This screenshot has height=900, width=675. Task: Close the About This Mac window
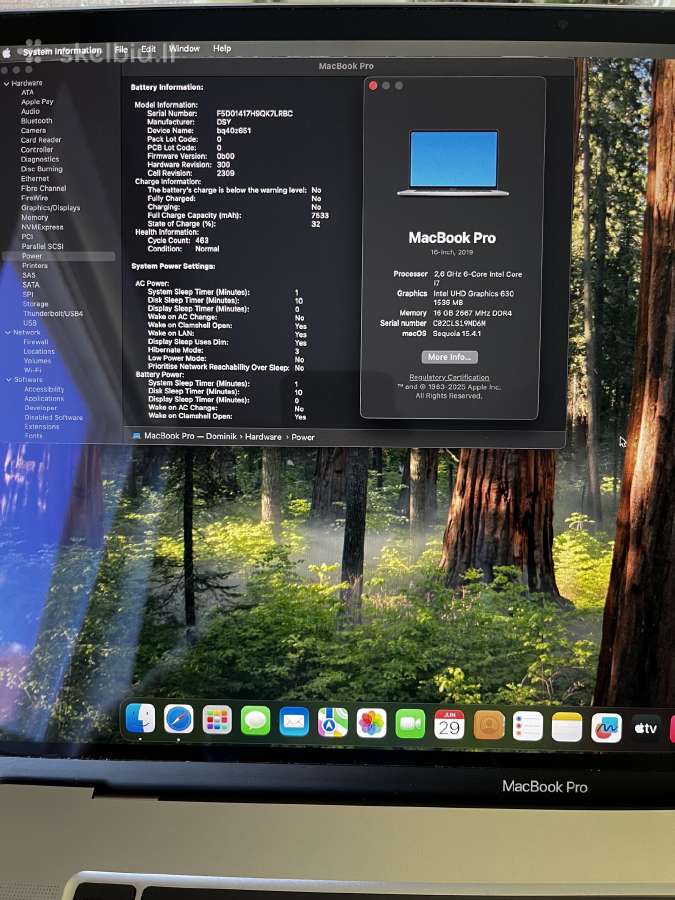[373, 86]
